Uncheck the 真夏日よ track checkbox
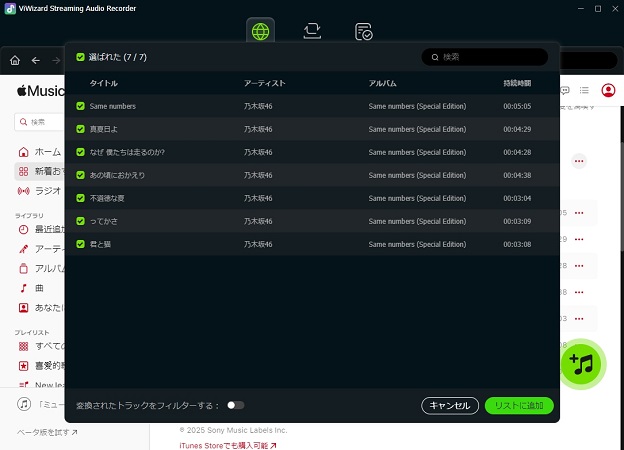Screen dimensions: 624x450 click(80, 129)
